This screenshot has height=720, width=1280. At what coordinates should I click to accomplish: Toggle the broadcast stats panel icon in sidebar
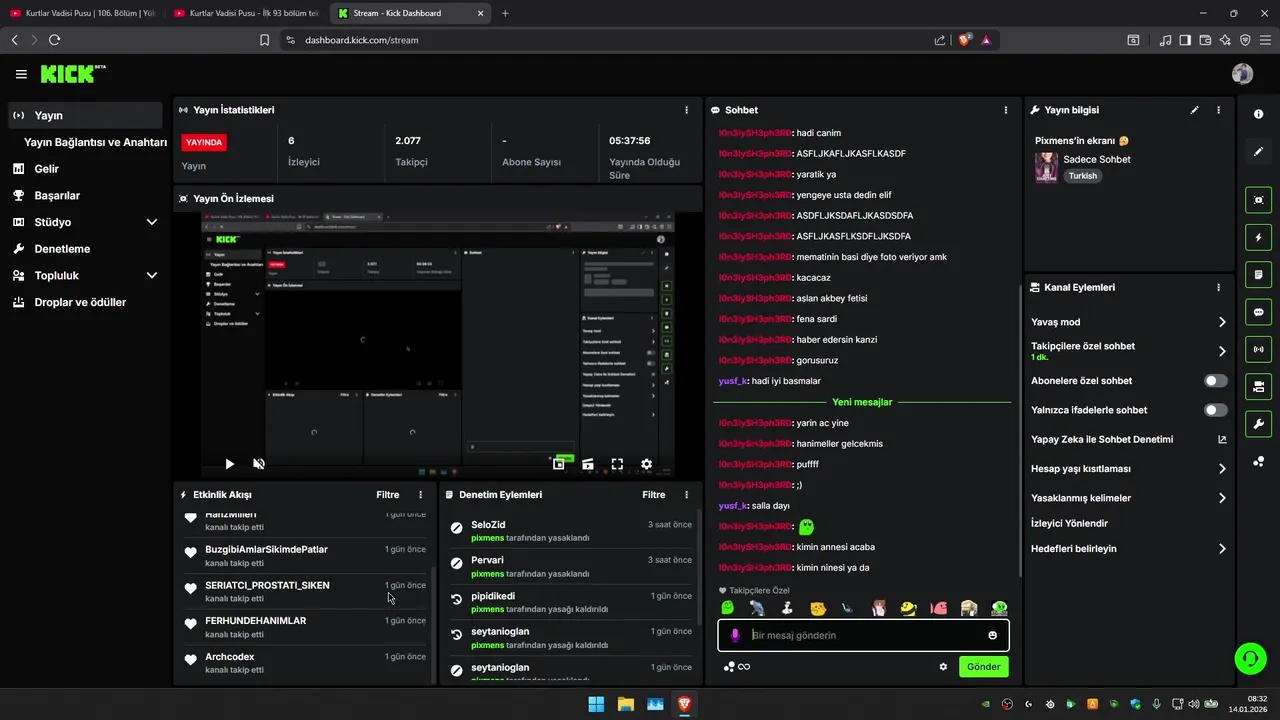click(x=1258, y=349)
